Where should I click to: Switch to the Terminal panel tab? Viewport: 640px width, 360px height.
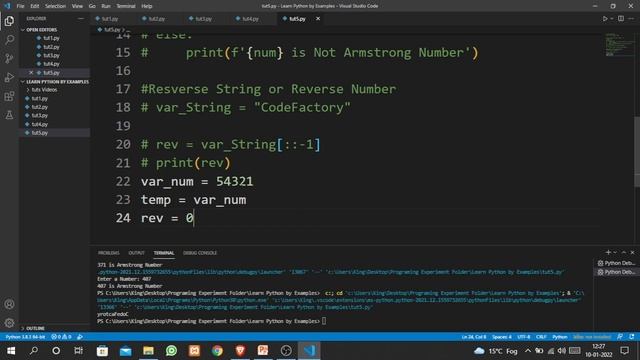[164, 253]
